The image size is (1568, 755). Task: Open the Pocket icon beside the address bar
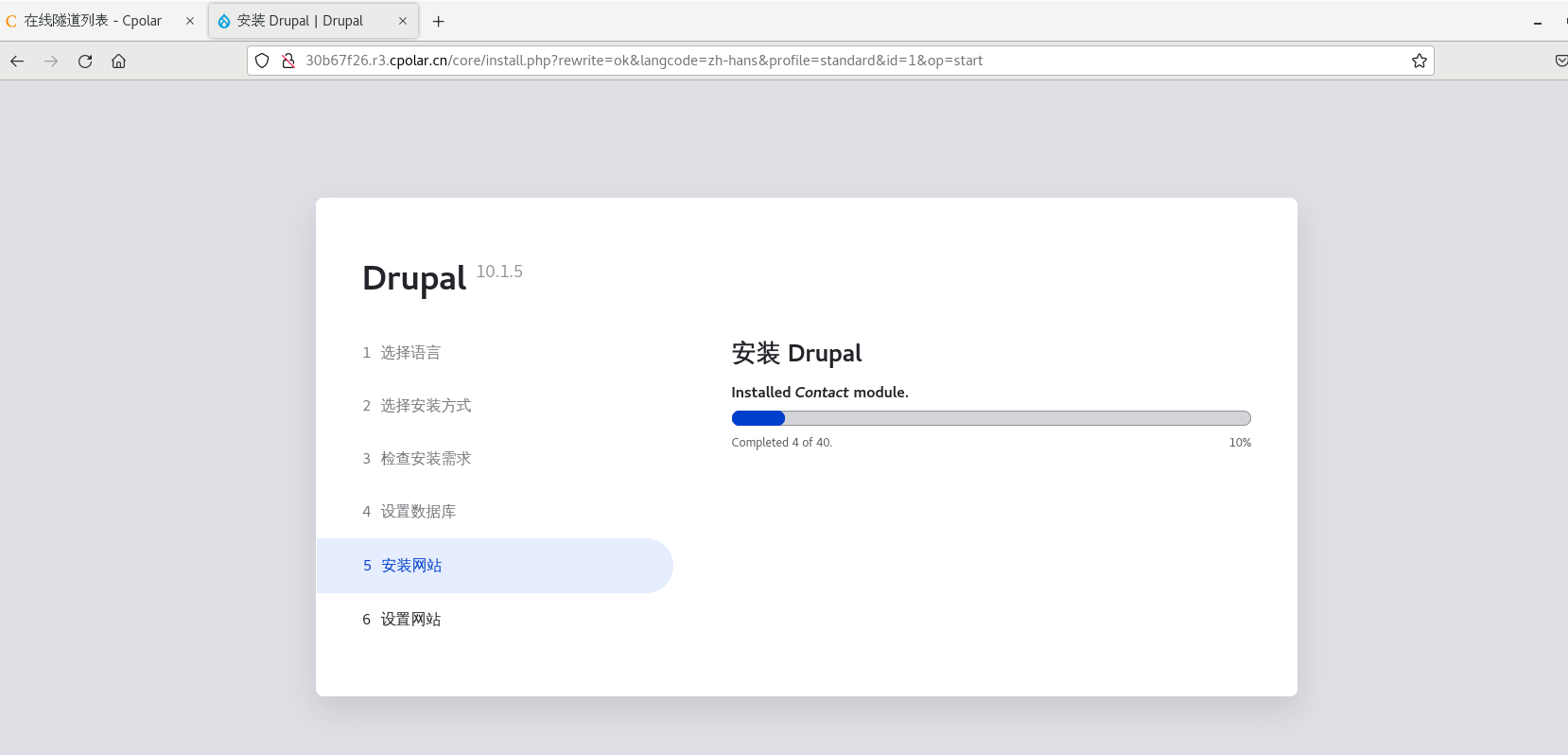point(1560,61)
